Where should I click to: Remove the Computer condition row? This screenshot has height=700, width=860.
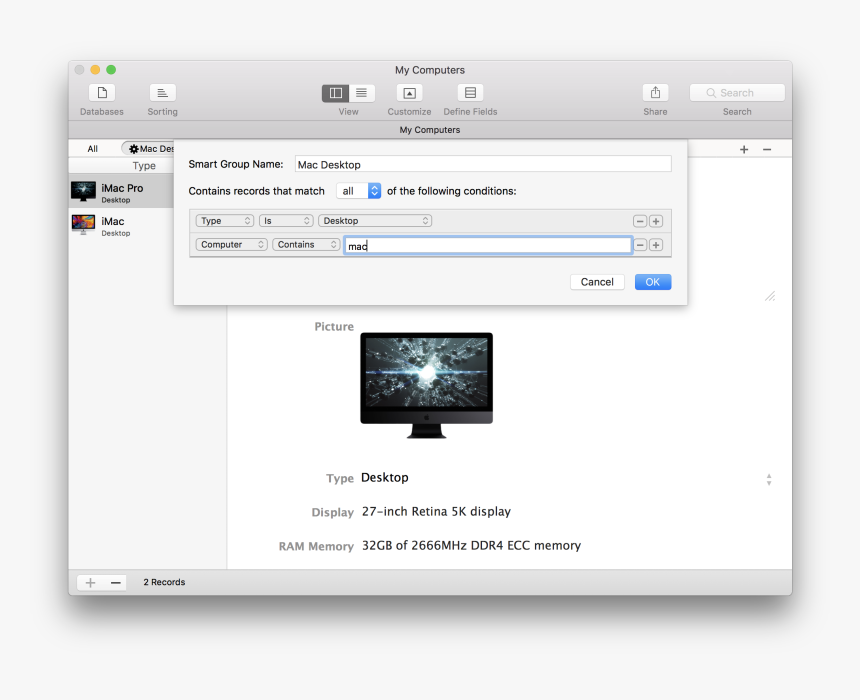[640, 245]
